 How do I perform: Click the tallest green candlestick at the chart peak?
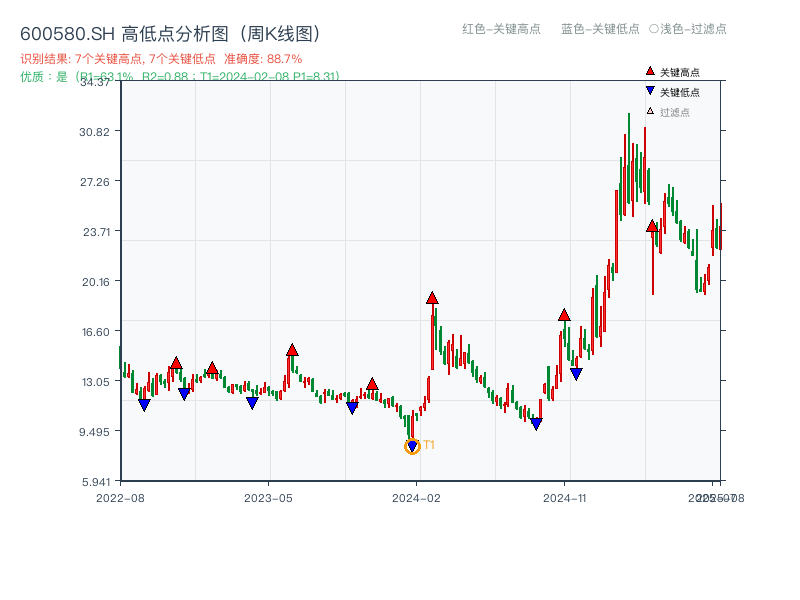coord(629,158)
